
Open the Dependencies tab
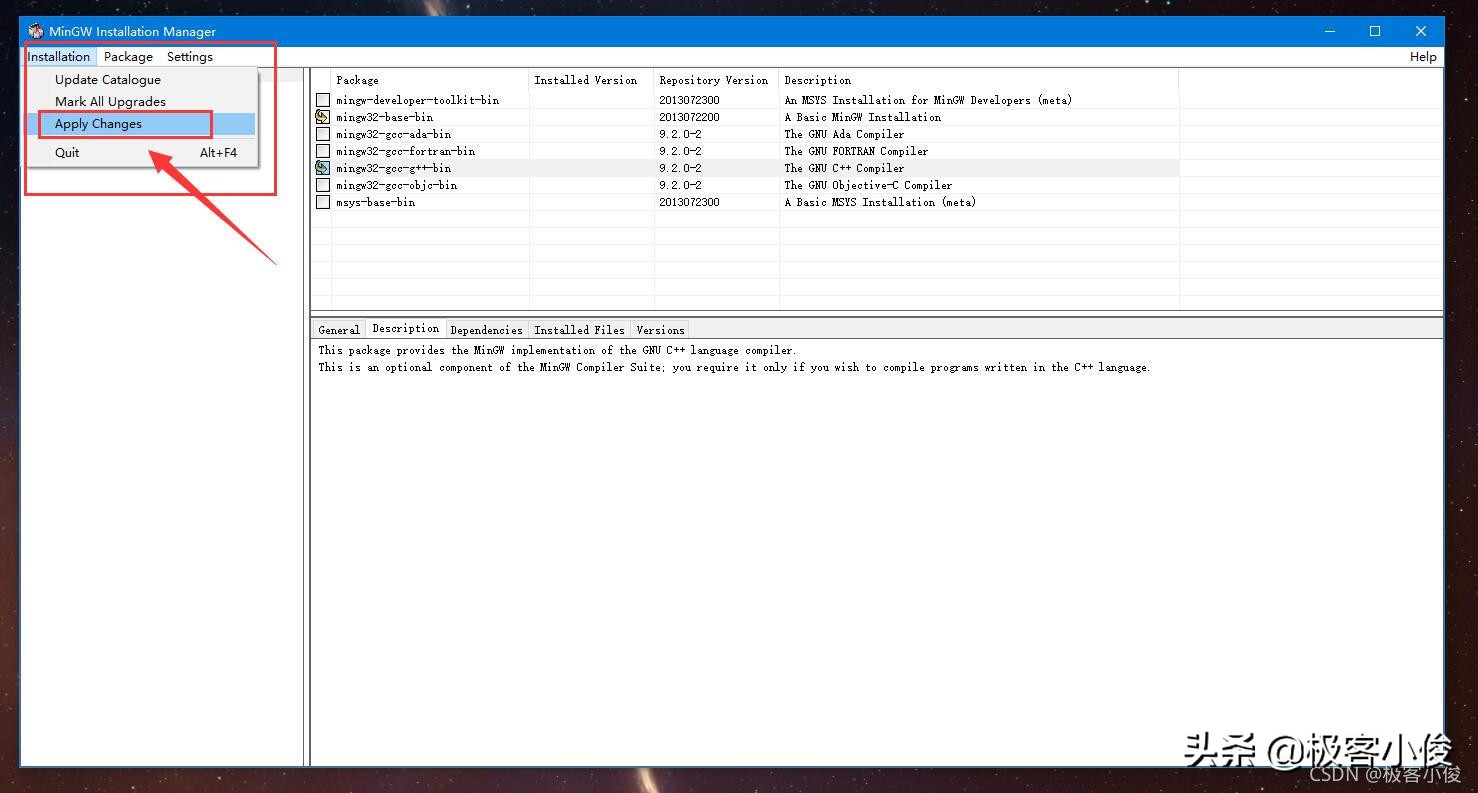[x=487, y=330]
